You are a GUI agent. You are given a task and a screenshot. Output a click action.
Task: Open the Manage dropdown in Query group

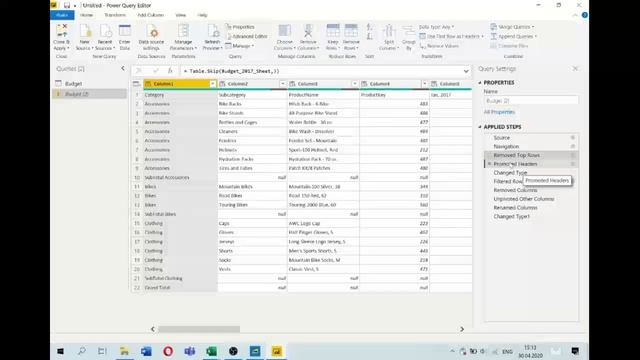coord(240,46)
